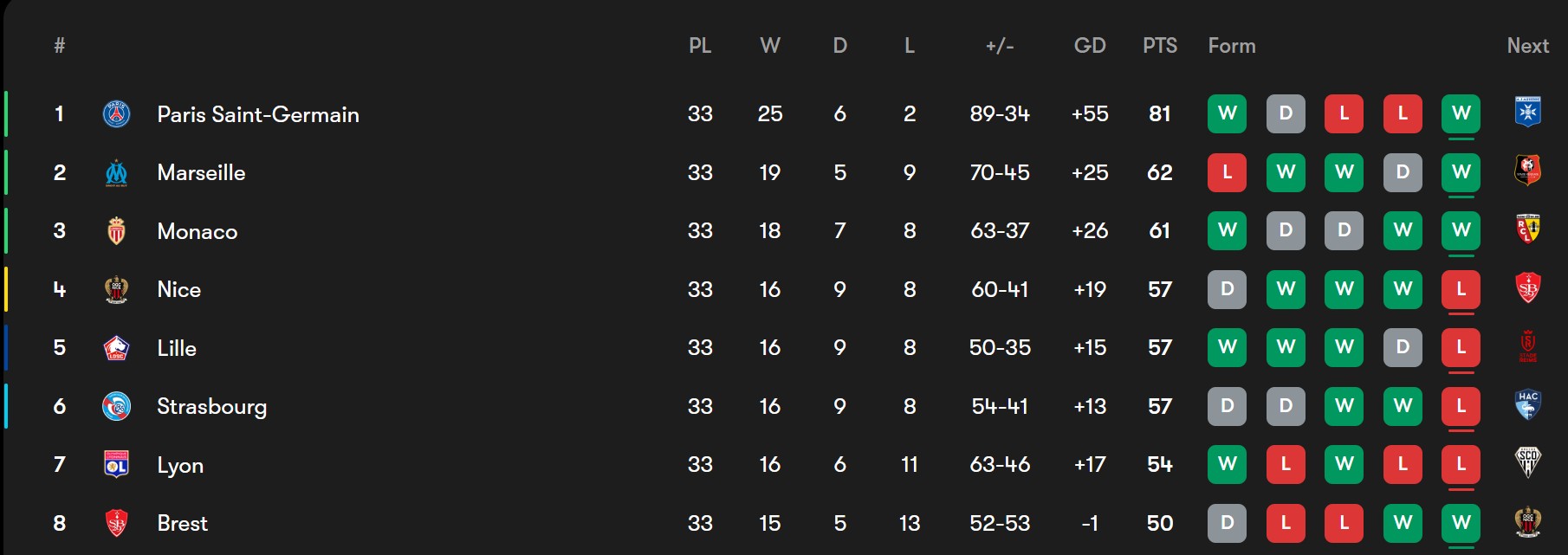Click the grey D form badge for Lille

(1403, 347)
